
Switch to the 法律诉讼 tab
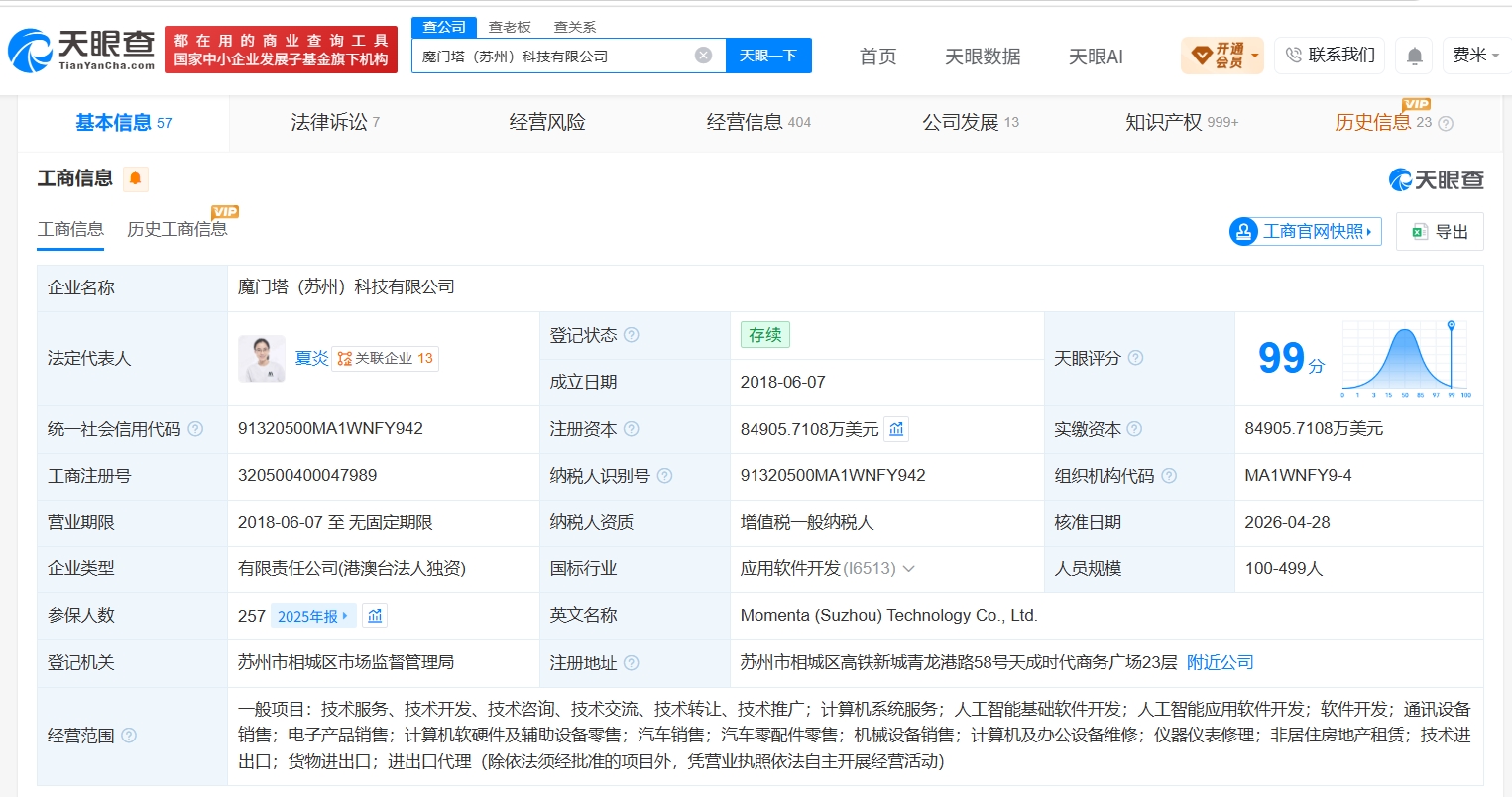pos(335,123)
